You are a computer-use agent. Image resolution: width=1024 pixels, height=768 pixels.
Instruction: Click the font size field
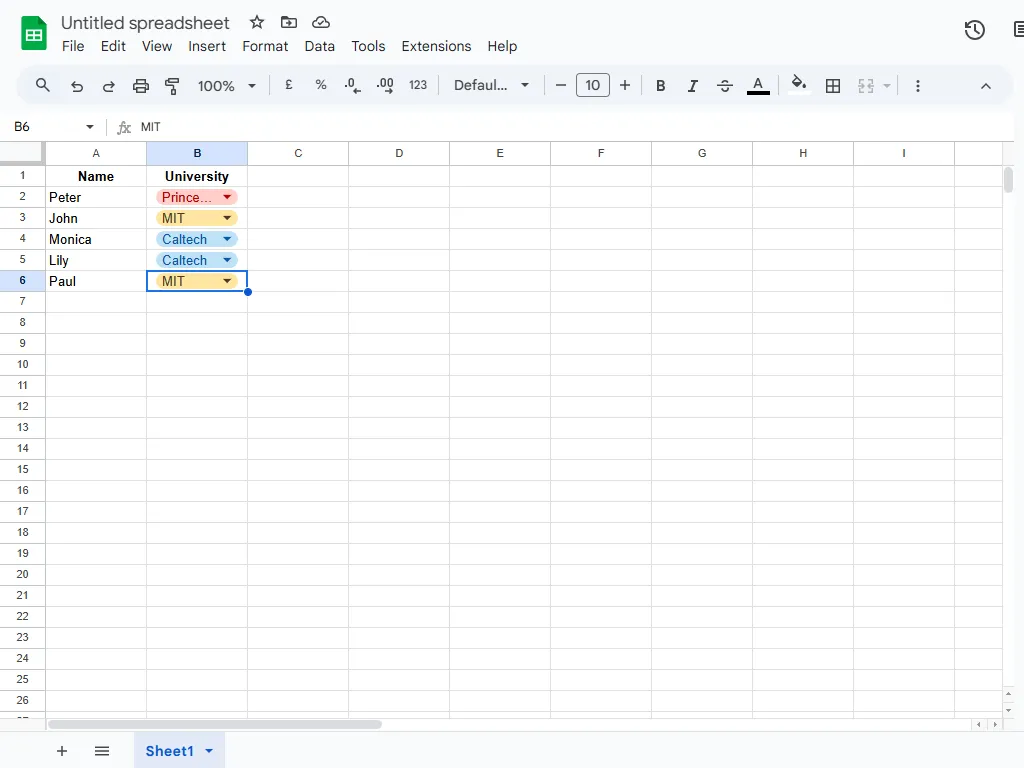(593, 86)
